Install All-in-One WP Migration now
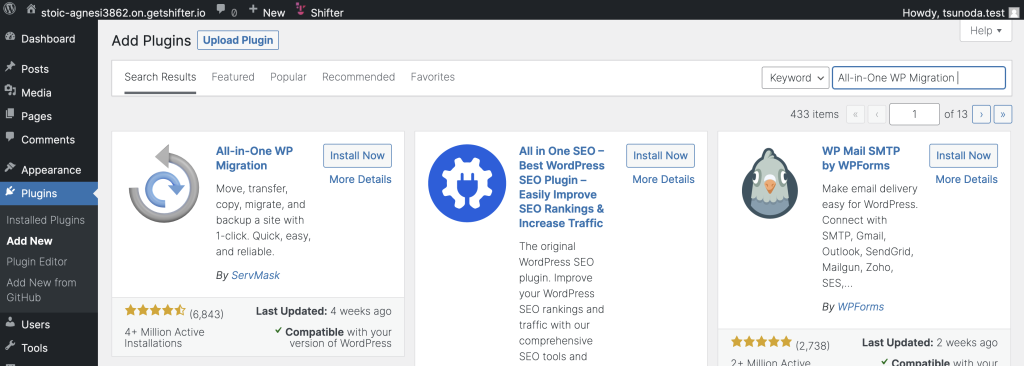The width and height of the screenshot is (1024, 366). pos(357,156)
